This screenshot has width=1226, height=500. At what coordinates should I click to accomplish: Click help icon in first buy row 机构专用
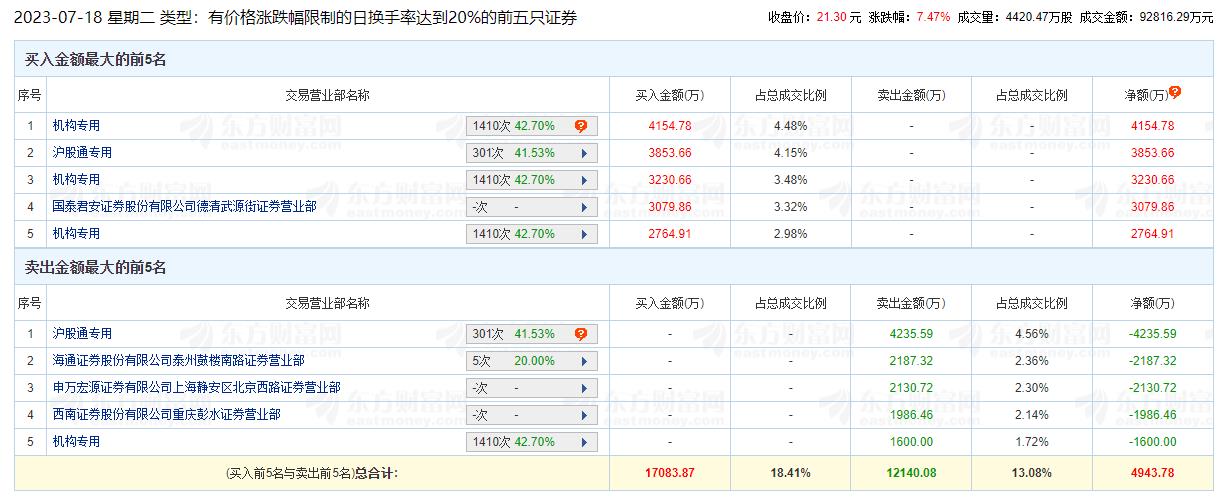pos(580,126)
